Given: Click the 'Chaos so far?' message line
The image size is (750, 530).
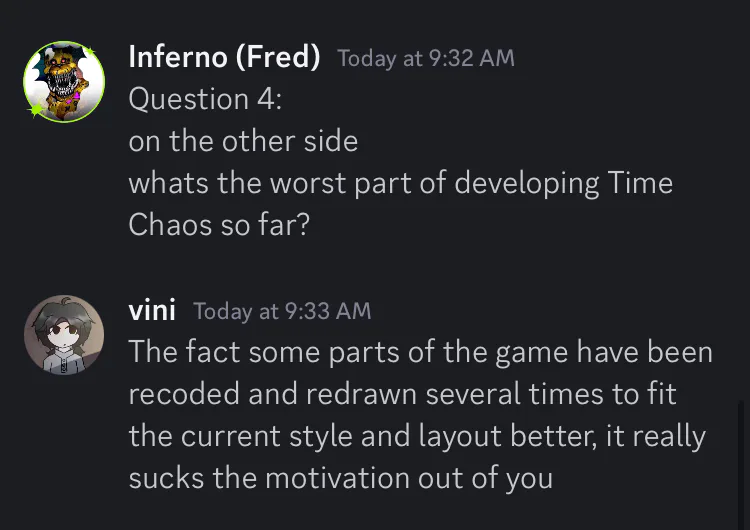Looking at the screenshot, I should [x=219, y=225].
